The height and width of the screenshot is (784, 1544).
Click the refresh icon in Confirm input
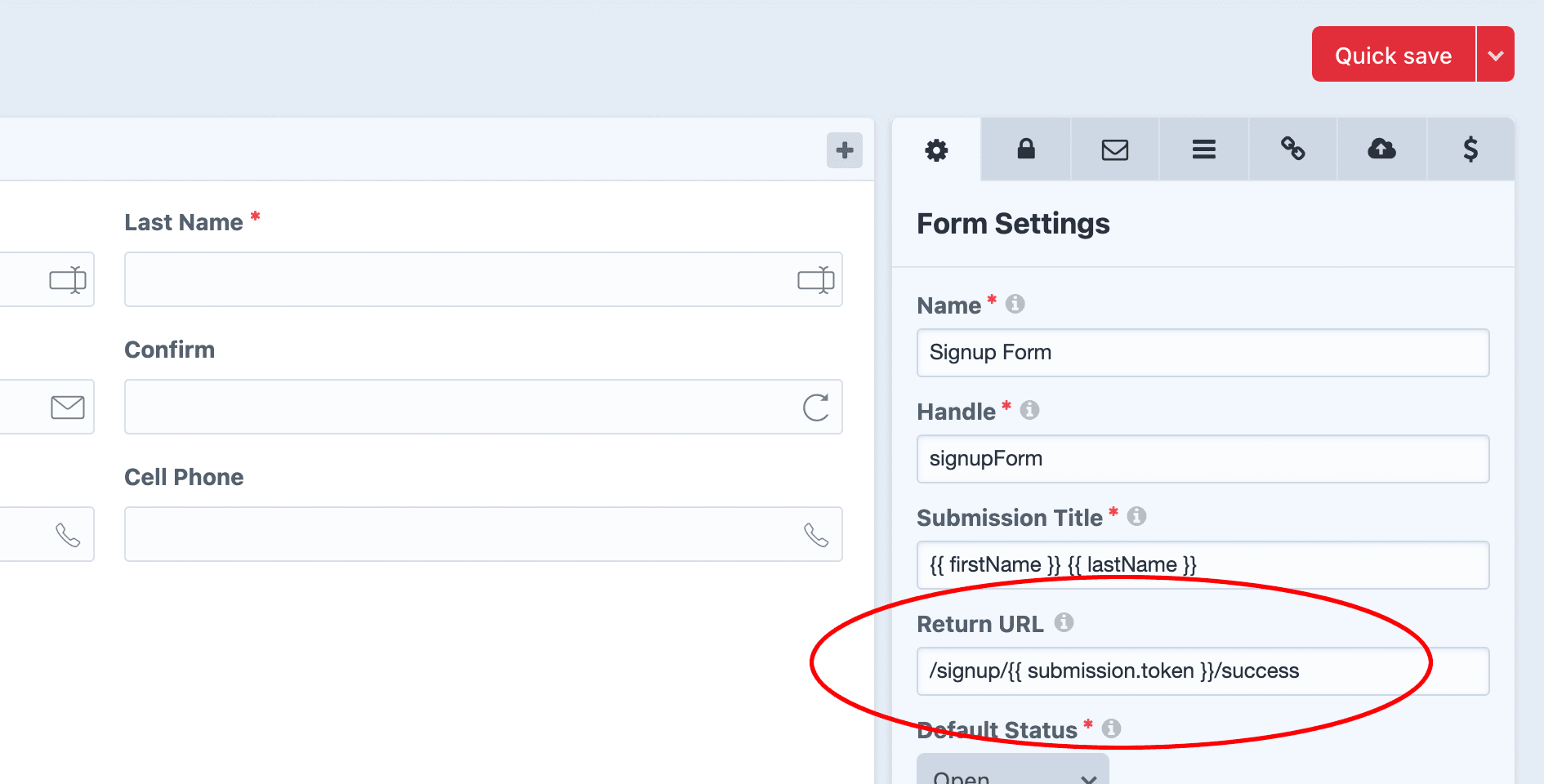[x=815, y=407]
